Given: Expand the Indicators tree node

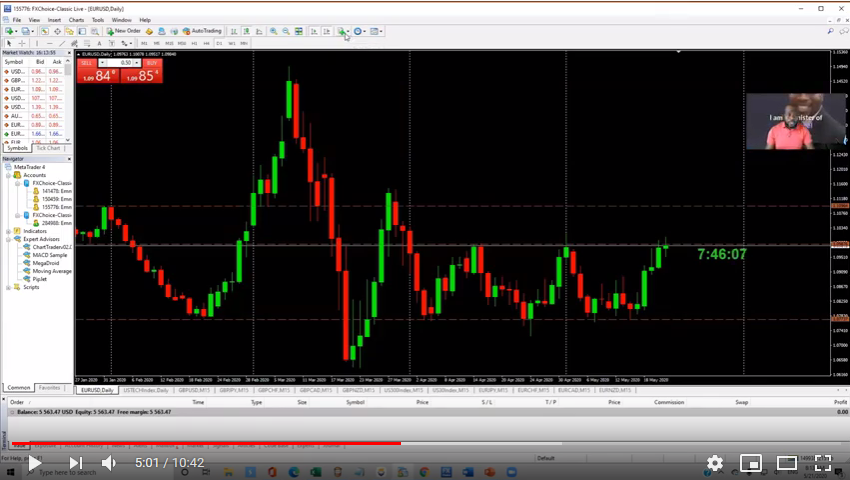Looking at the screenshot, I should (9, 231).
